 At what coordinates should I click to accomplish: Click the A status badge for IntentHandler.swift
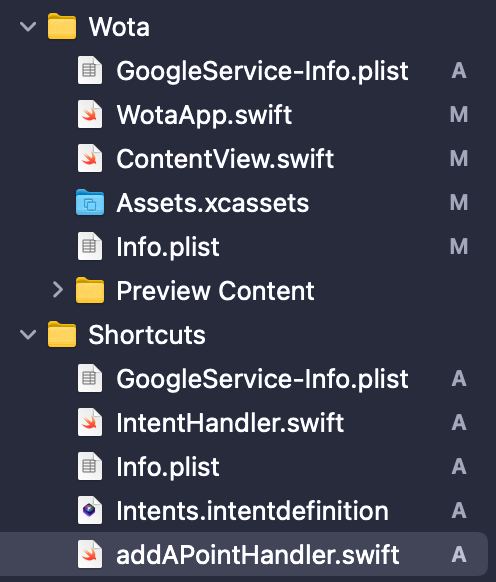point(459,422)
